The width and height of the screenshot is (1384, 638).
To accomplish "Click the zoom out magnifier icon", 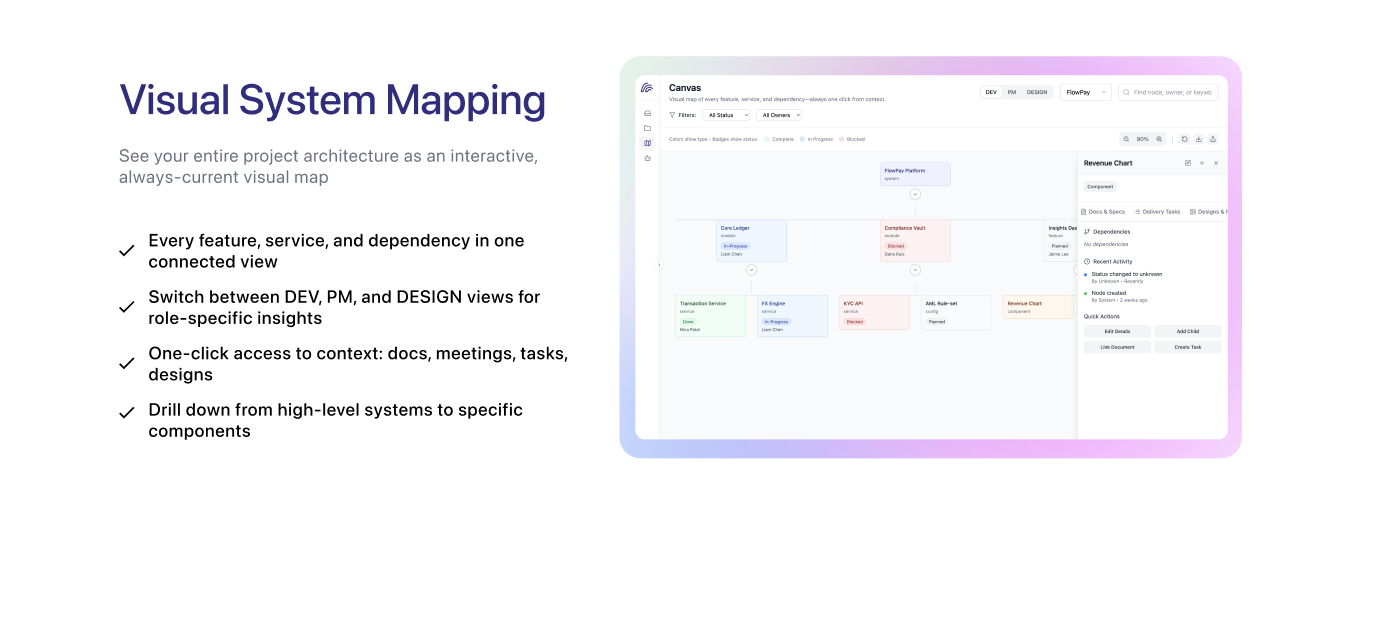I will [1126, 139].
